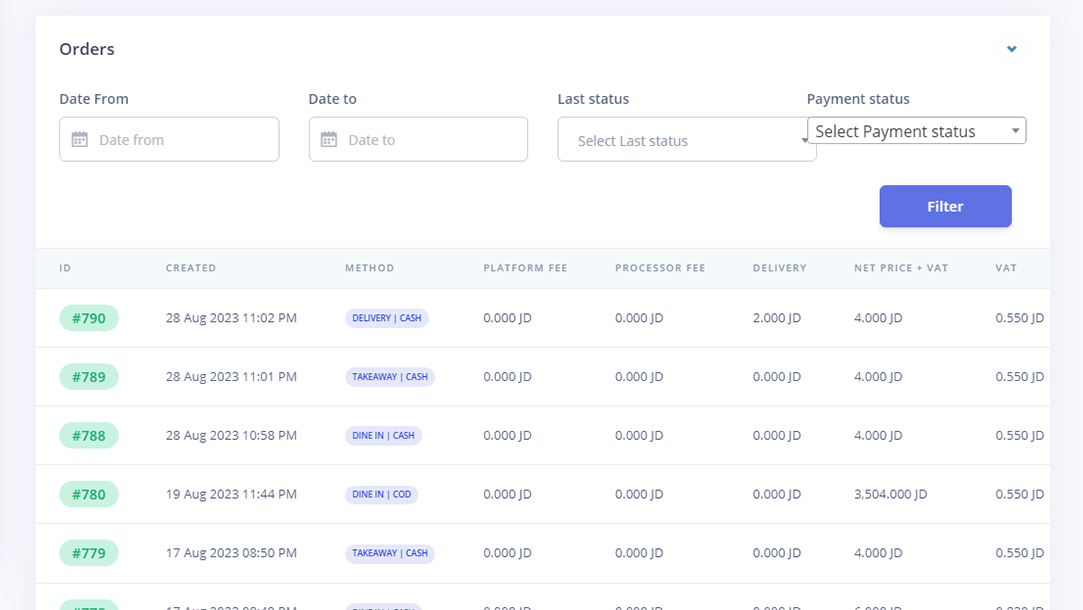
Task: Click the NET PRICE + VAT header
Action: click(901, 268)
